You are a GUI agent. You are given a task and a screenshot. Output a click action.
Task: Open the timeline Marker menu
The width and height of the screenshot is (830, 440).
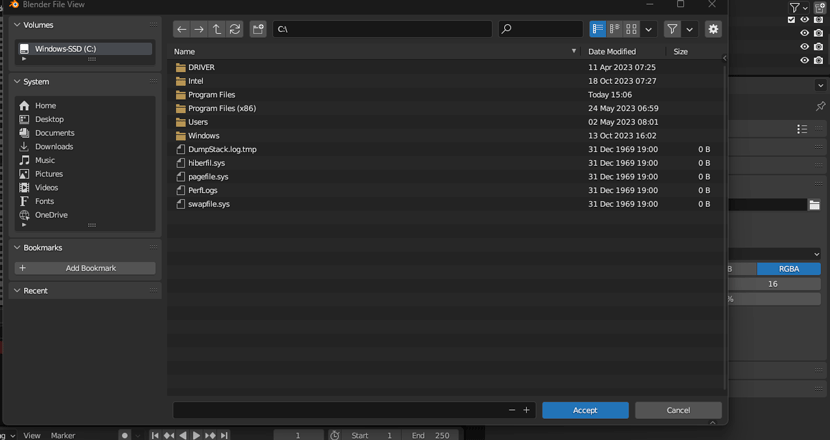coord(62,435)
